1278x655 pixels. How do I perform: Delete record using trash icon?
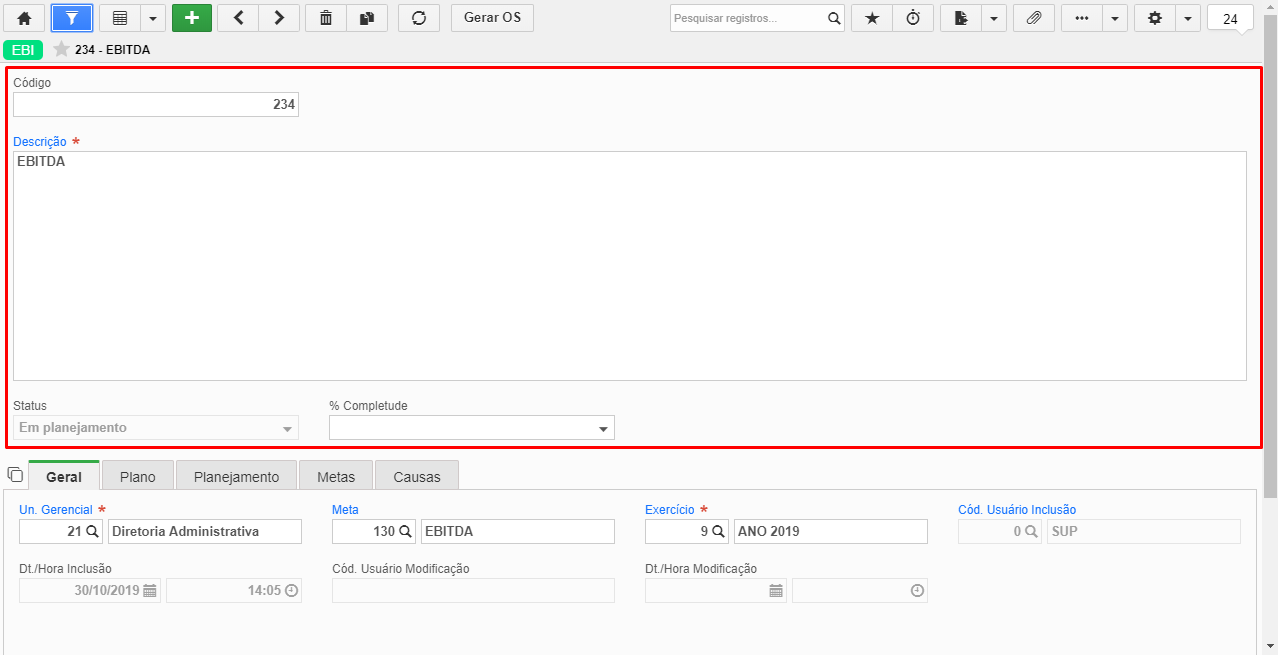click(326, 18)
